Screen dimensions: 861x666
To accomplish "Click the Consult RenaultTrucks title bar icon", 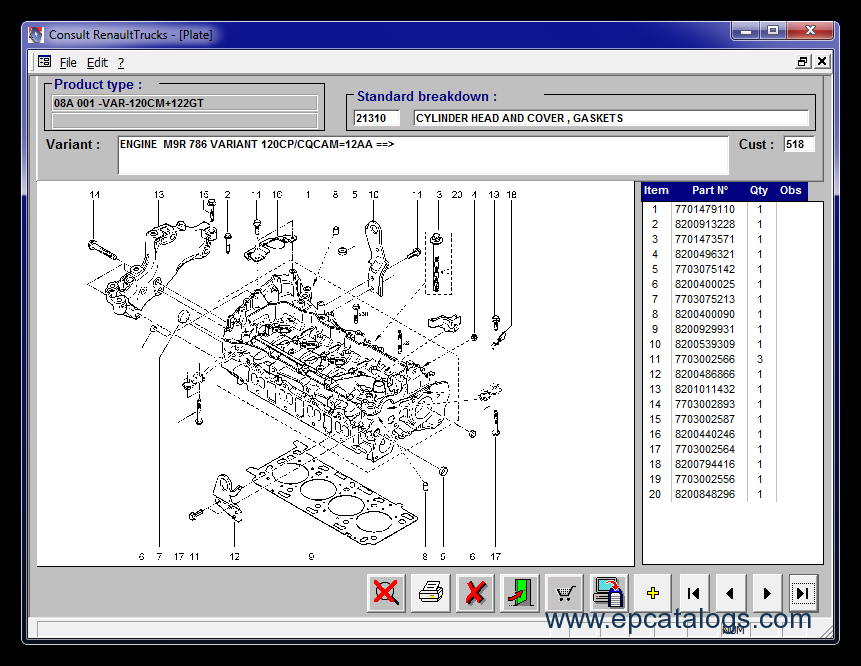I will 36,35.
